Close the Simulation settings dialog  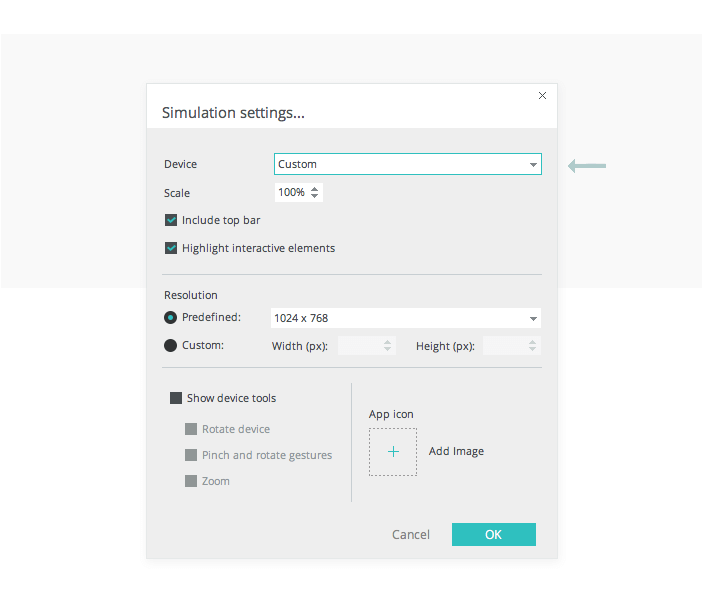pos(542,95)
